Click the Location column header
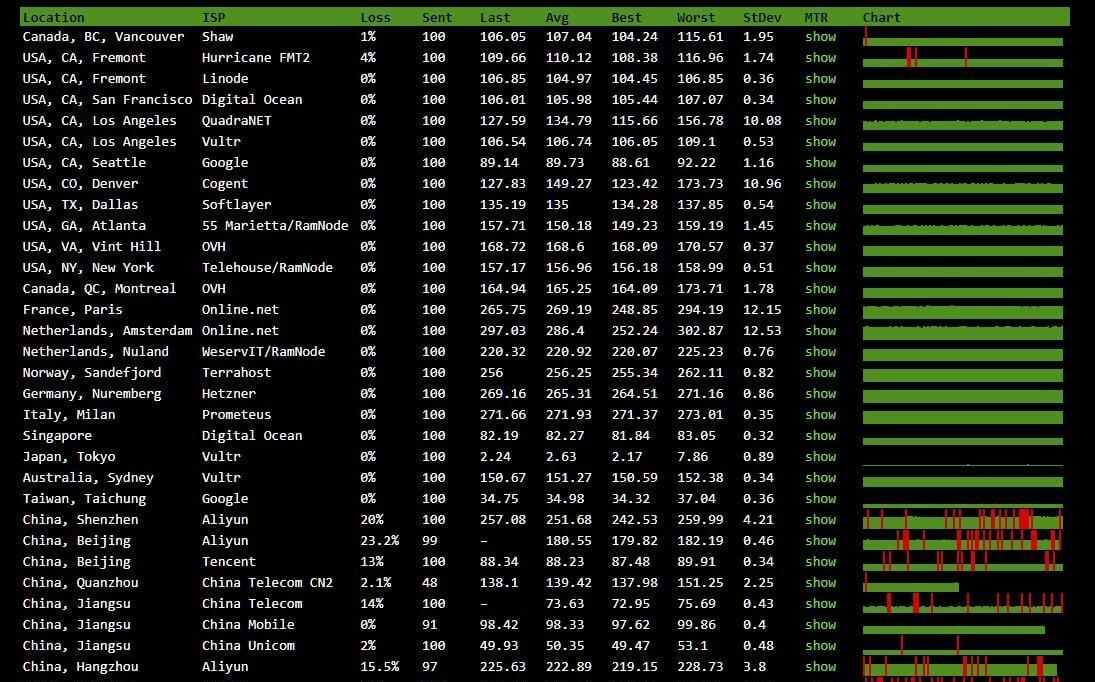The image size is (1095, 682). coord(53,17)
